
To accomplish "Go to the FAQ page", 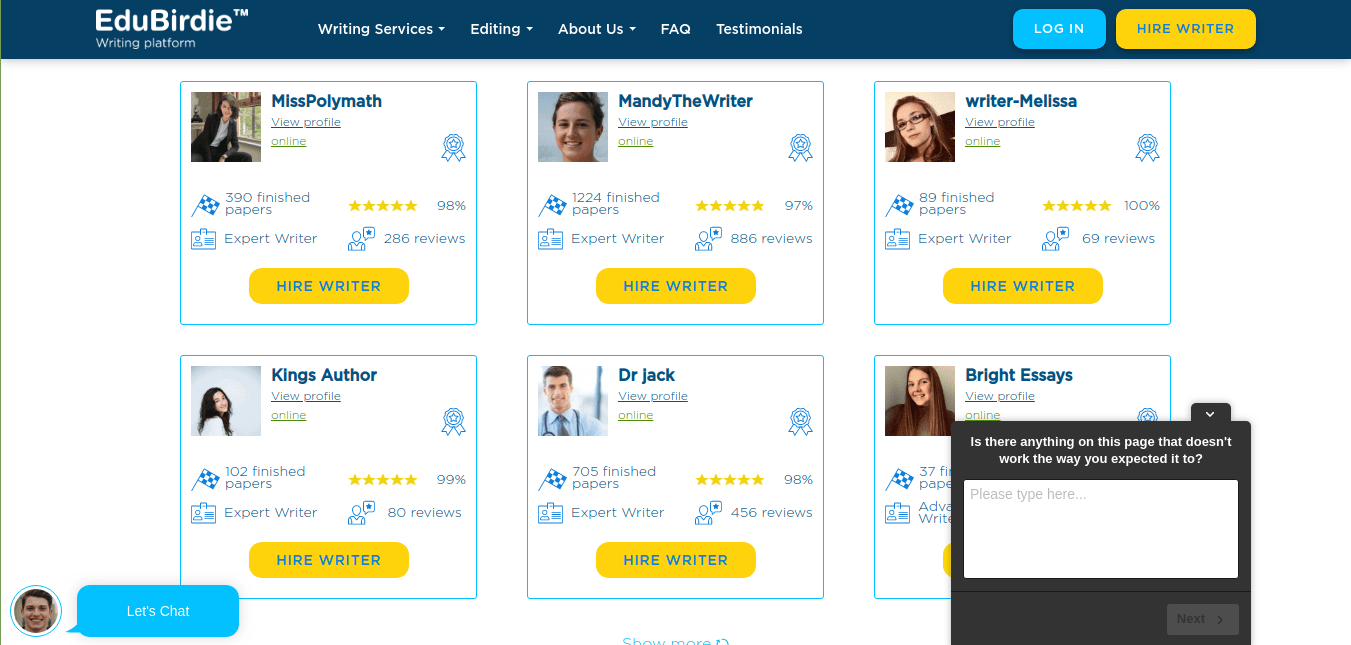I will (x=676, y=29).
